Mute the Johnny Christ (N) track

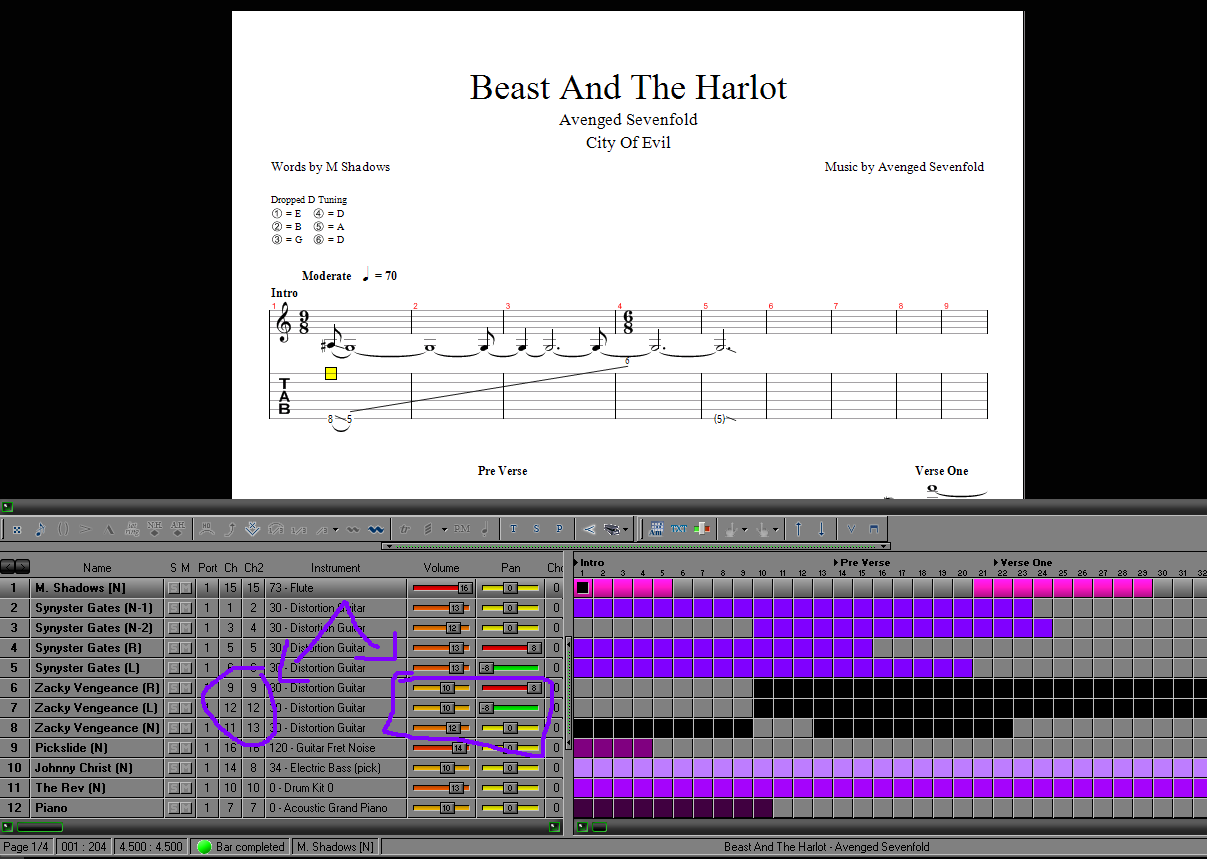[186, 768]
